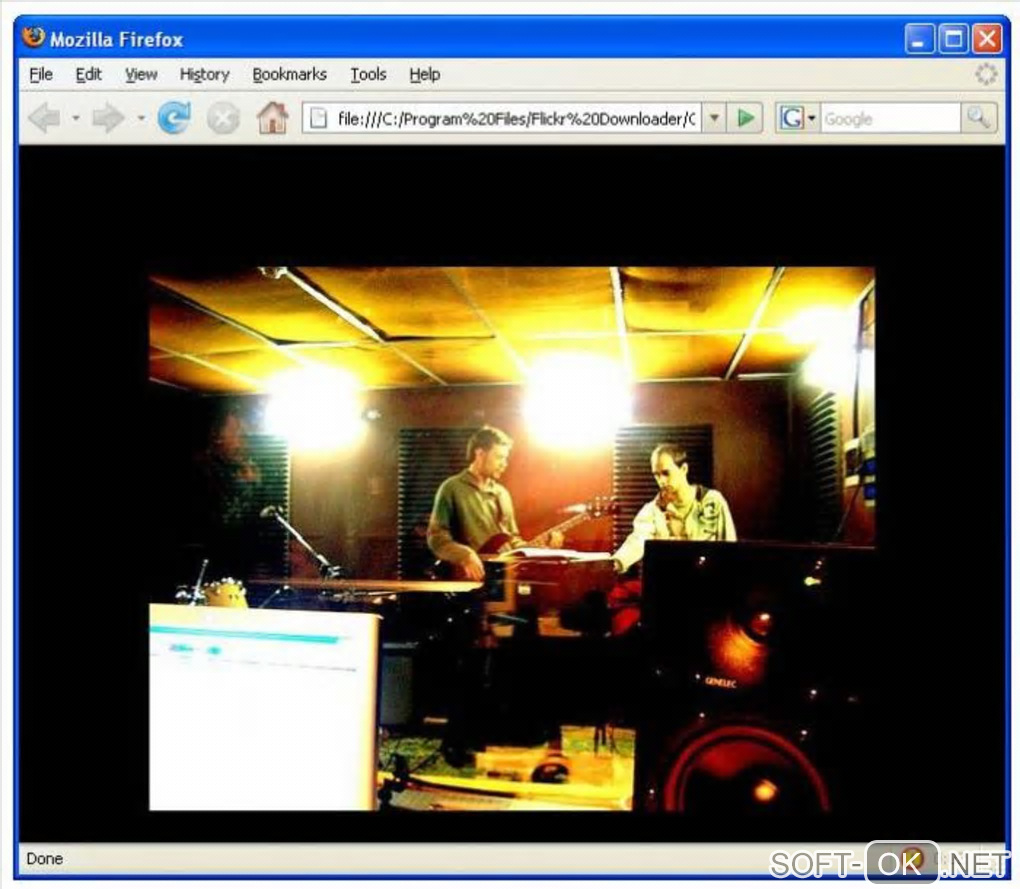Open the File menu
The image size is (1020, 889).
coord(41,75)
